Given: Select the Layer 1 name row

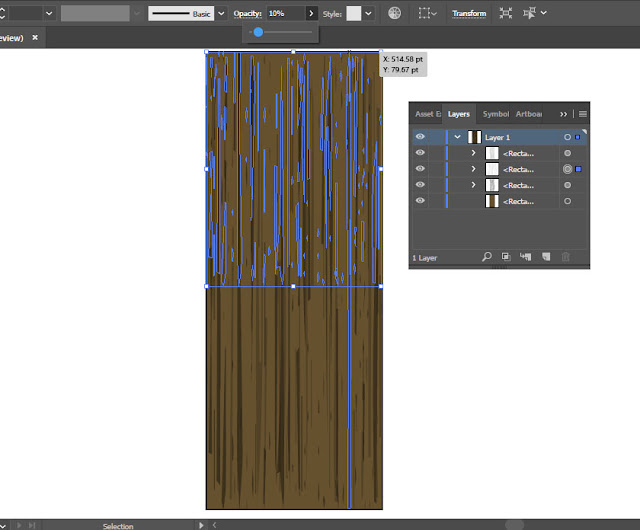Looking at the screenshot, I should (x=497, y=138).
